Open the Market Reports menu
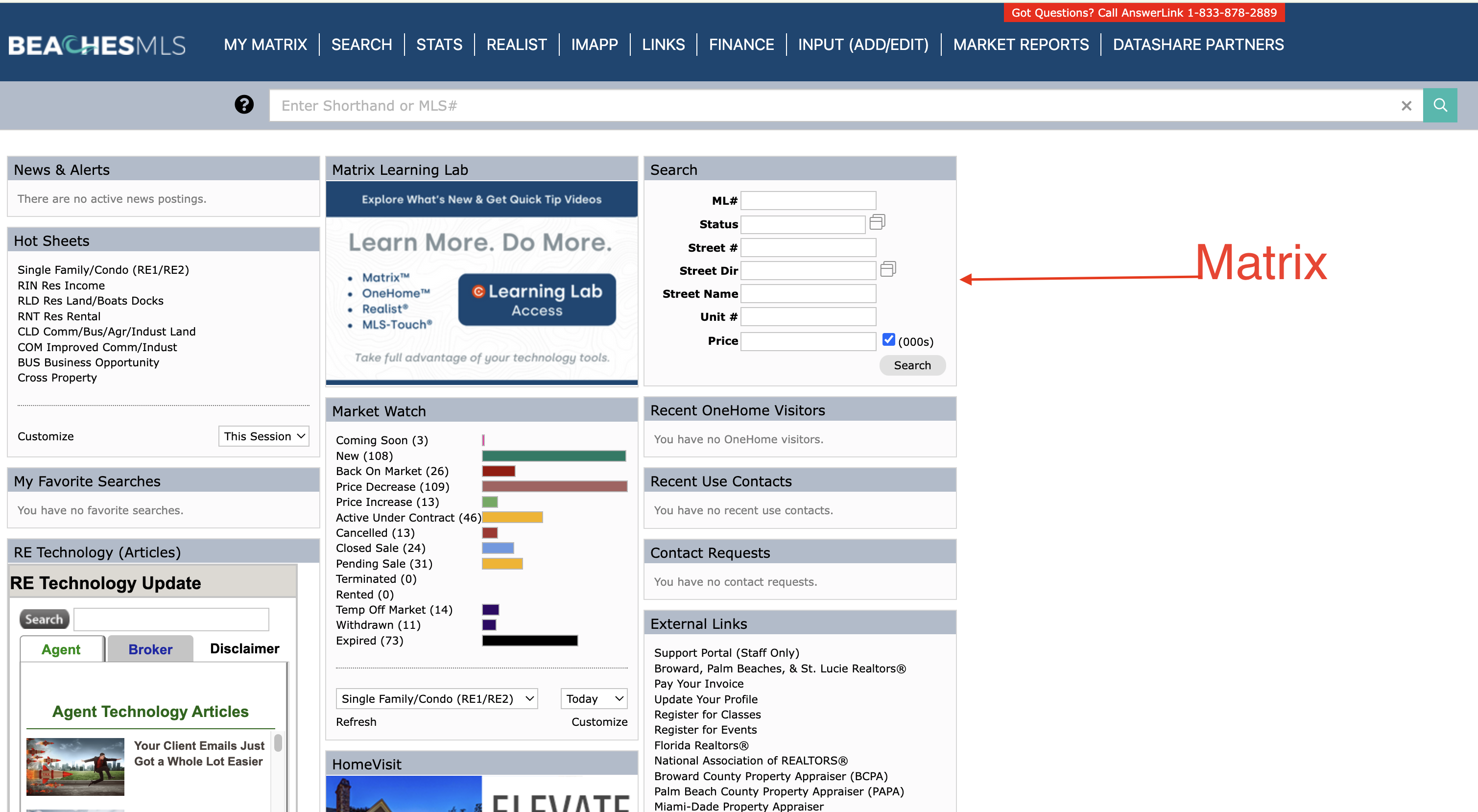The width and height of the screenshot is (1478, 812). 1021,45
